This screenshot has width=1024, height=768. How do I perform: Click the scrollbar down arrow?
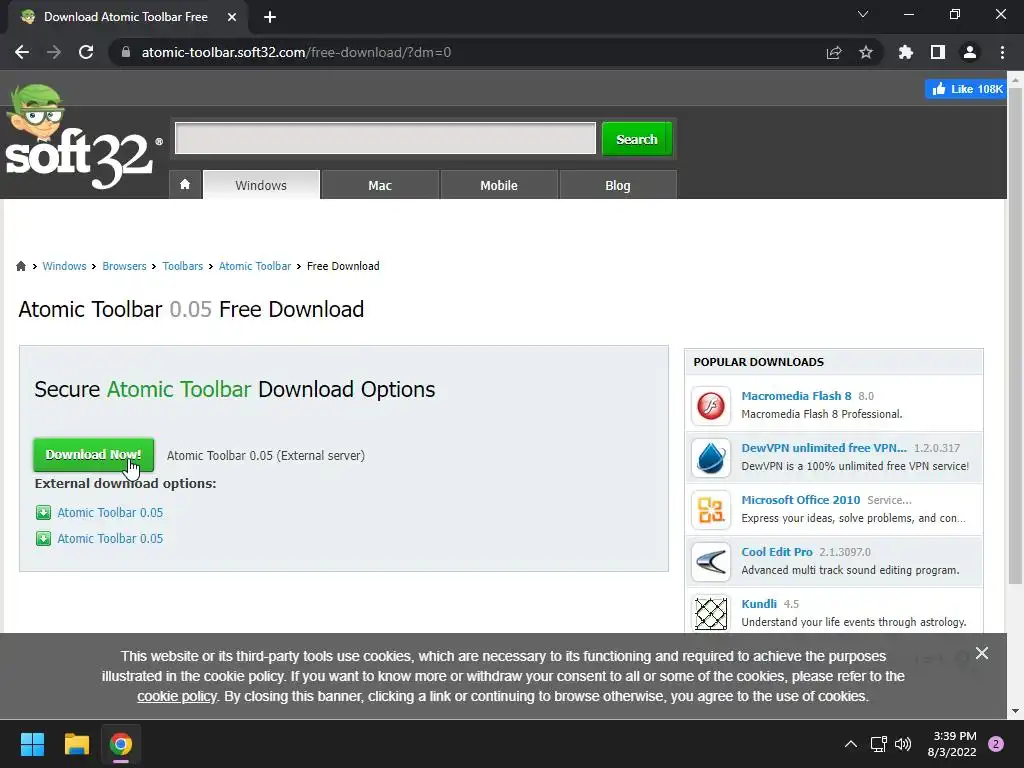point(1015,711)
